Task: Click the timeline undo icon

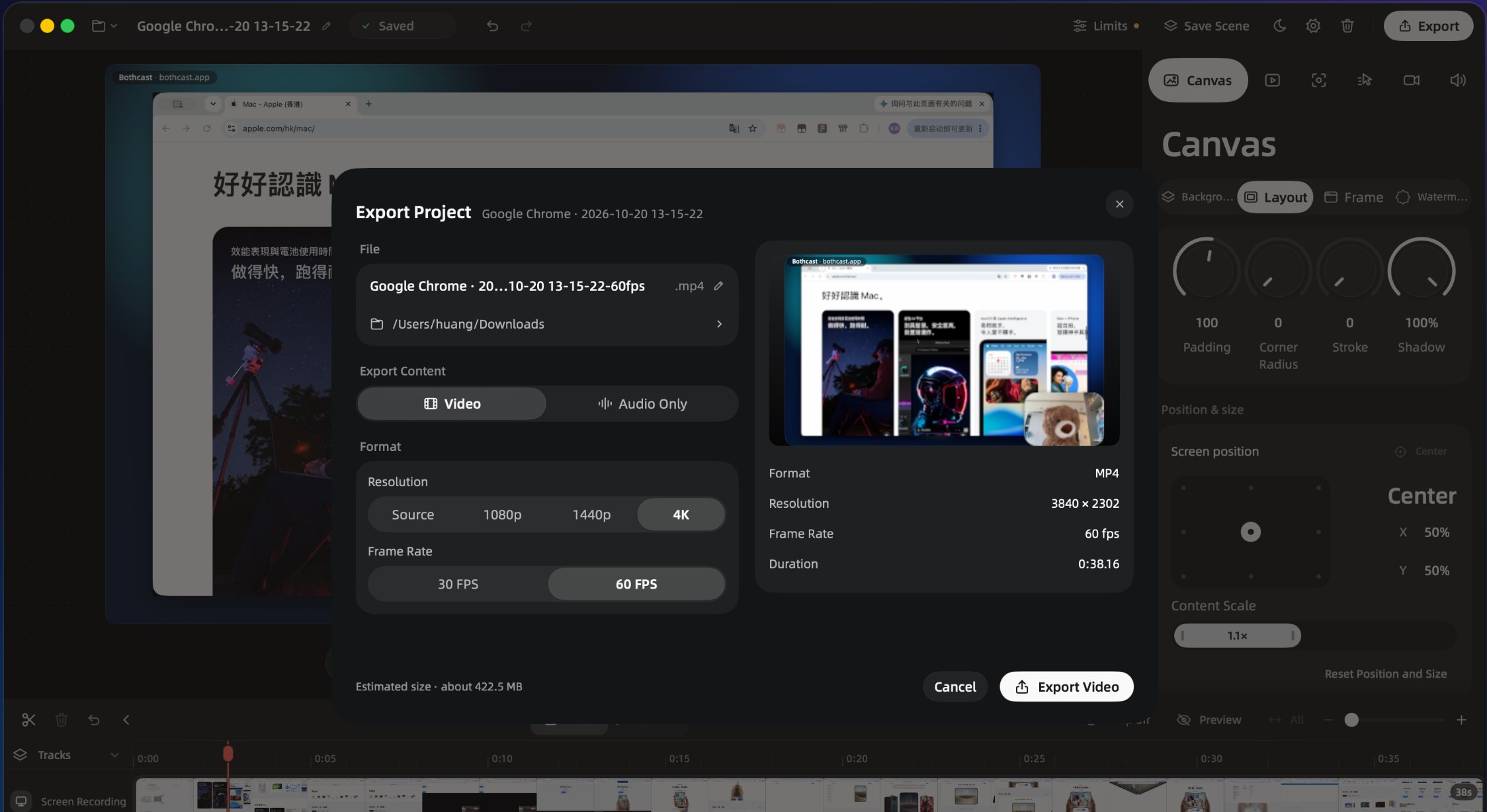Action: click(x=94, y=719)
